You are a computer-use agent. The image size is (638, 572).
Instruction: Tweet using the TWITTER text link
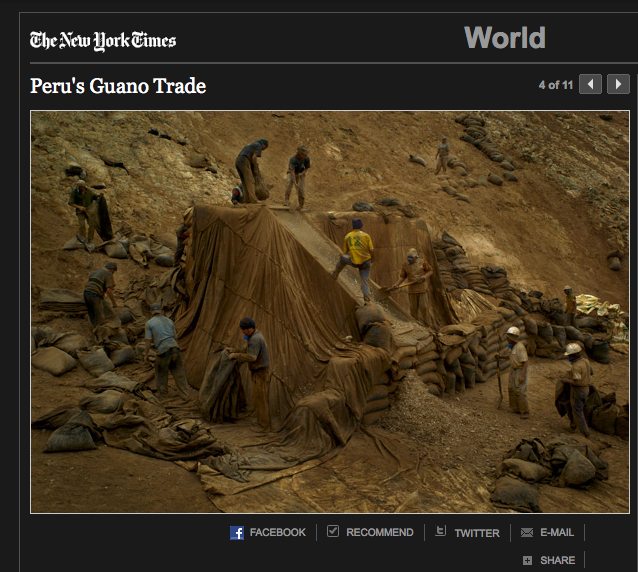point(477,533)
